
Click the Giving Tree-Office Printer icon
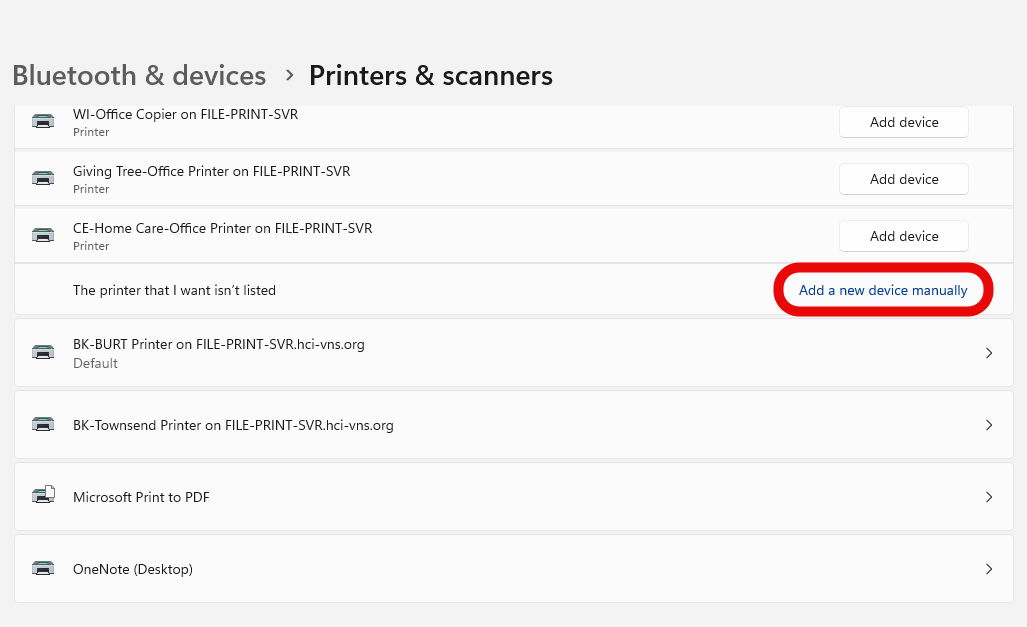coord(43,178)
